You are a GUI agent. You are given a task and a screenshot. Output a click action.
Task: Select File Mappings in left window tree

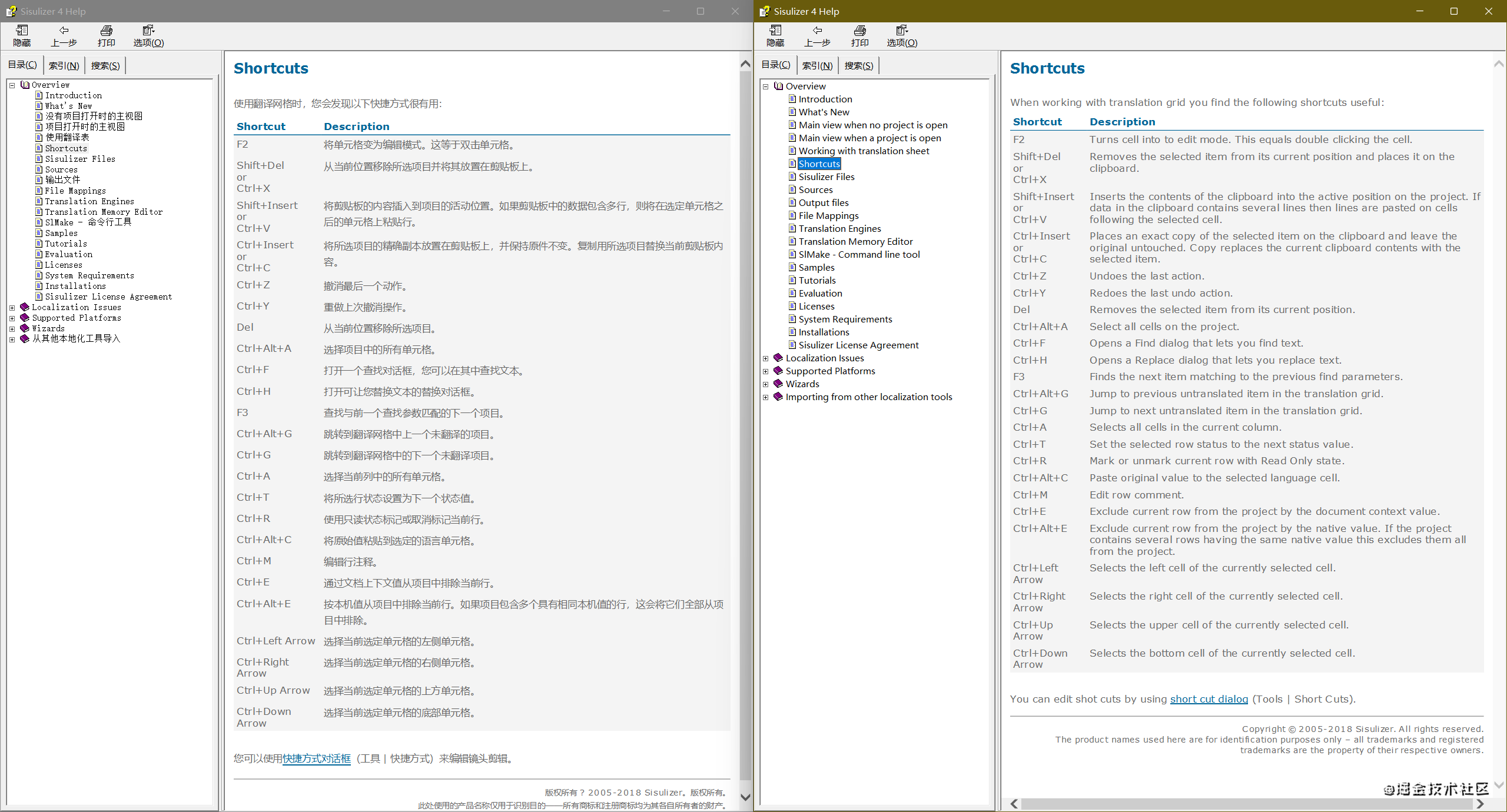75,191
